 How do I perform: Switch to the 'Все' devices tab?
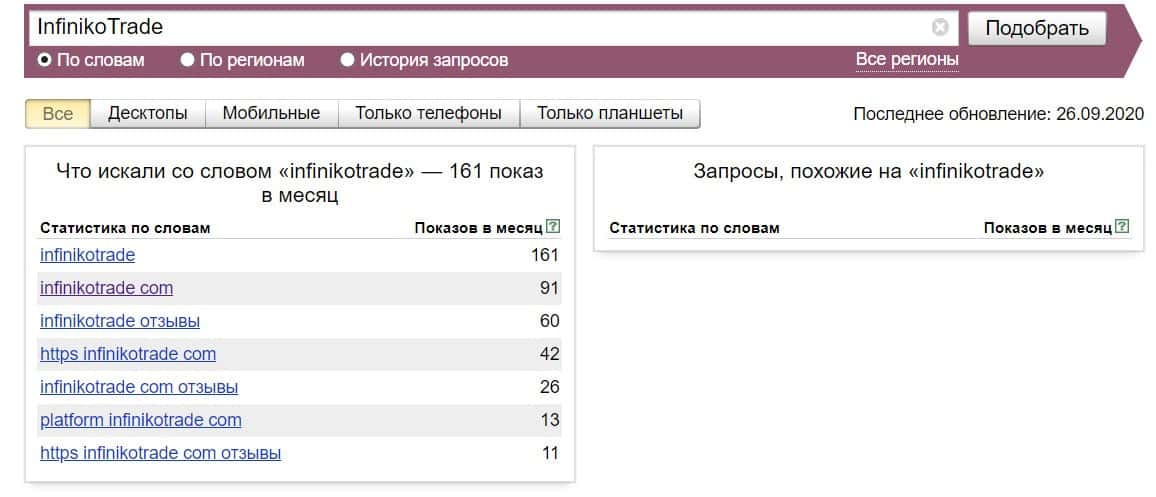[58, 113]
